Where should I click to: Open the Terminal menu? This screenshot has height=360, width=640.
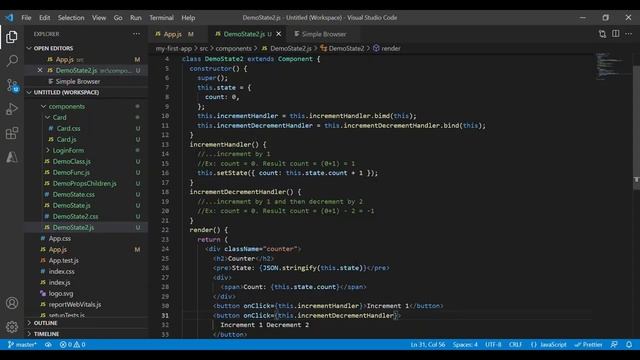point(161,18)
